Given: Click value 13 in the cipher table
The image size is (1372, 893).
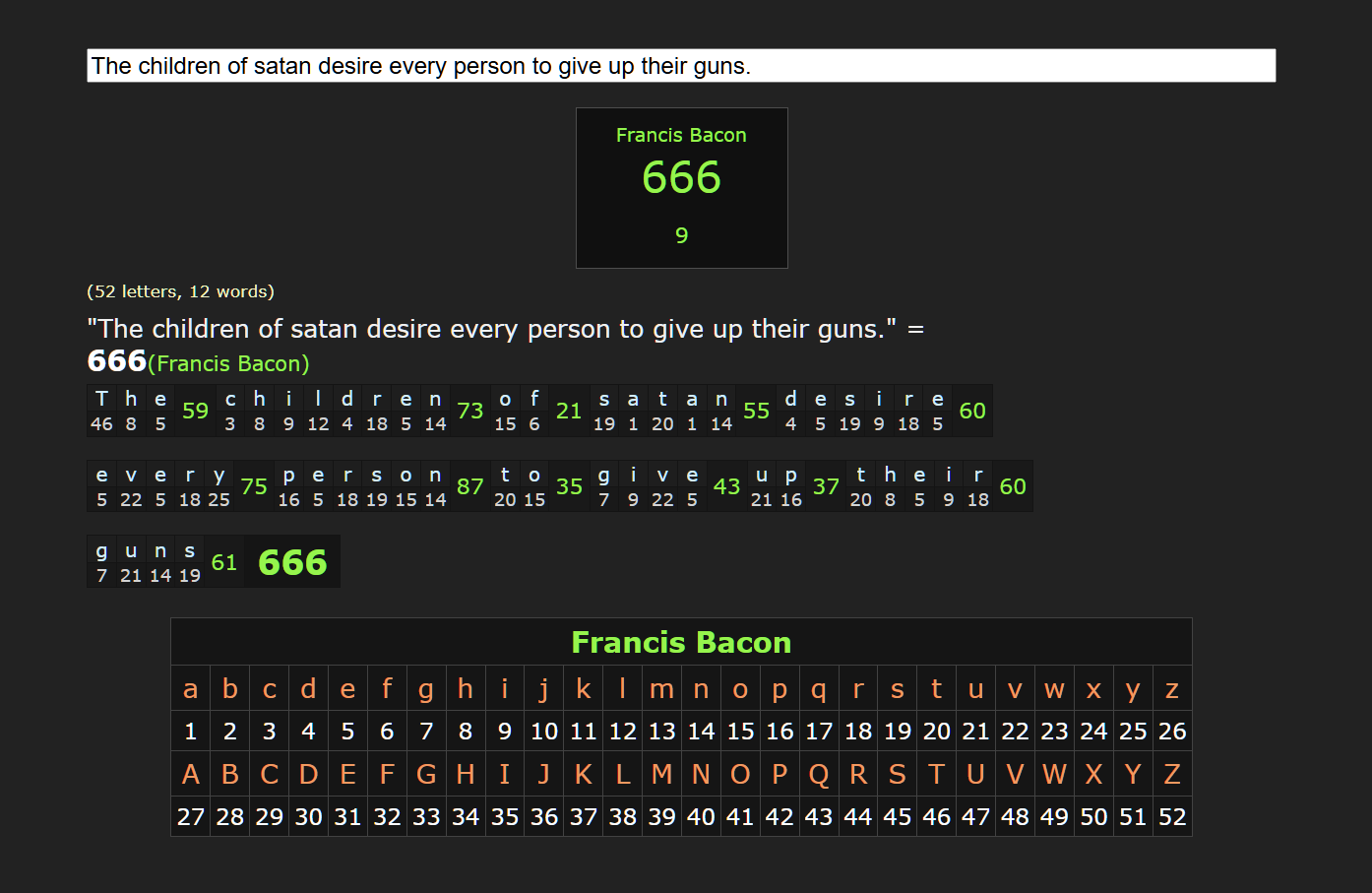Looking at the screenshot, I should click(x=661, y=732).
